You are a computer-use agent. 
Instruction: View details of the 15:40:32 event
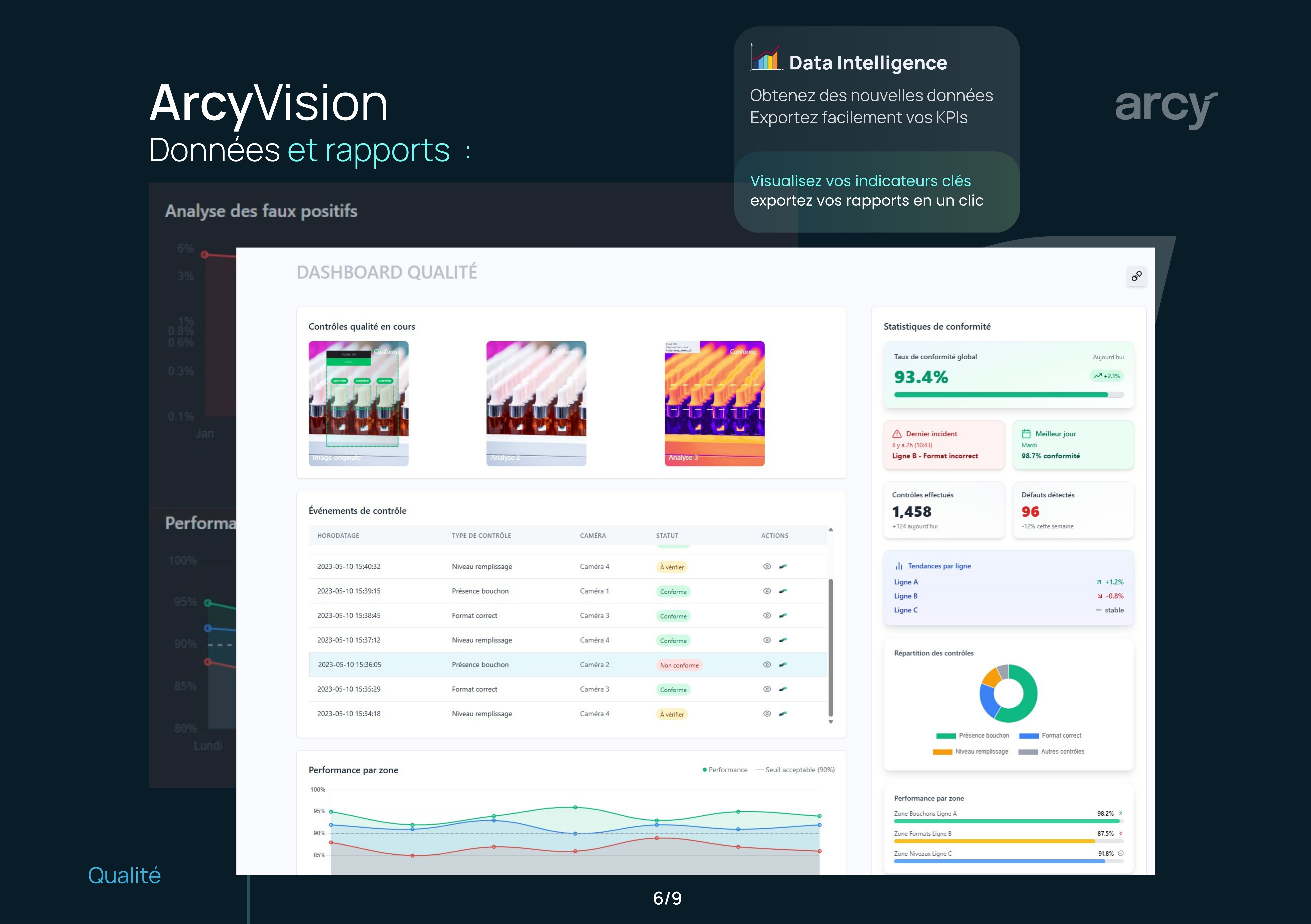[x=767, y=567]
